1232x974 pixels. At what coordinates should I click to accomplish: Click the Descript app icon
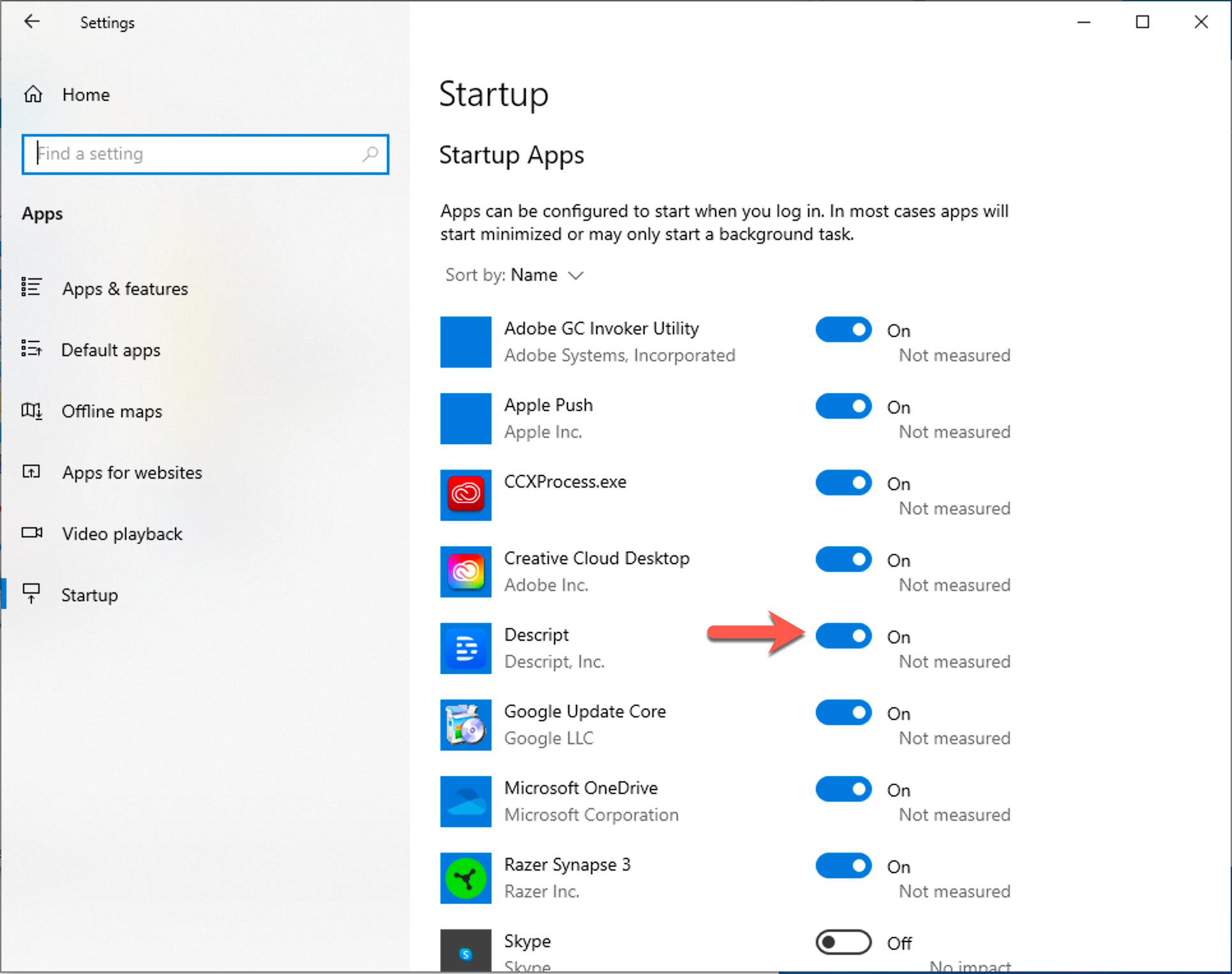click(465, 648)
